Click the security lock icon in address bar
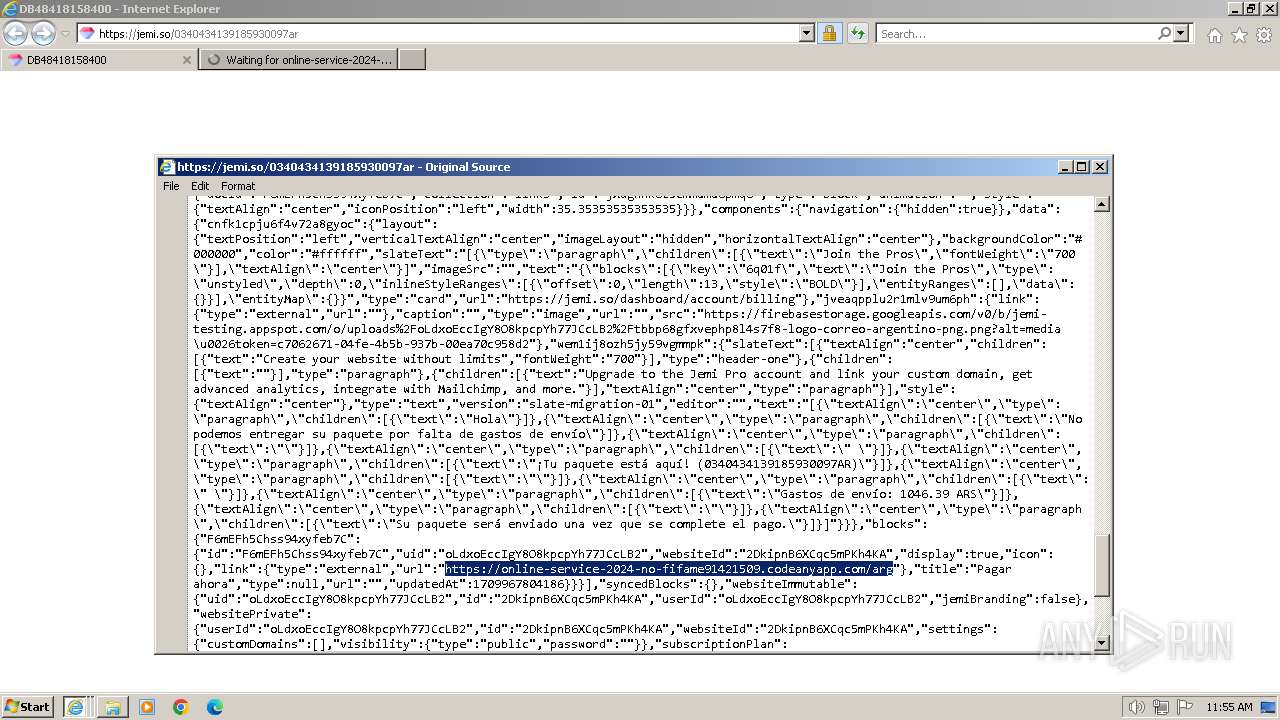Viewport: 1280px width, 720px height. click(x=829, y=34)
